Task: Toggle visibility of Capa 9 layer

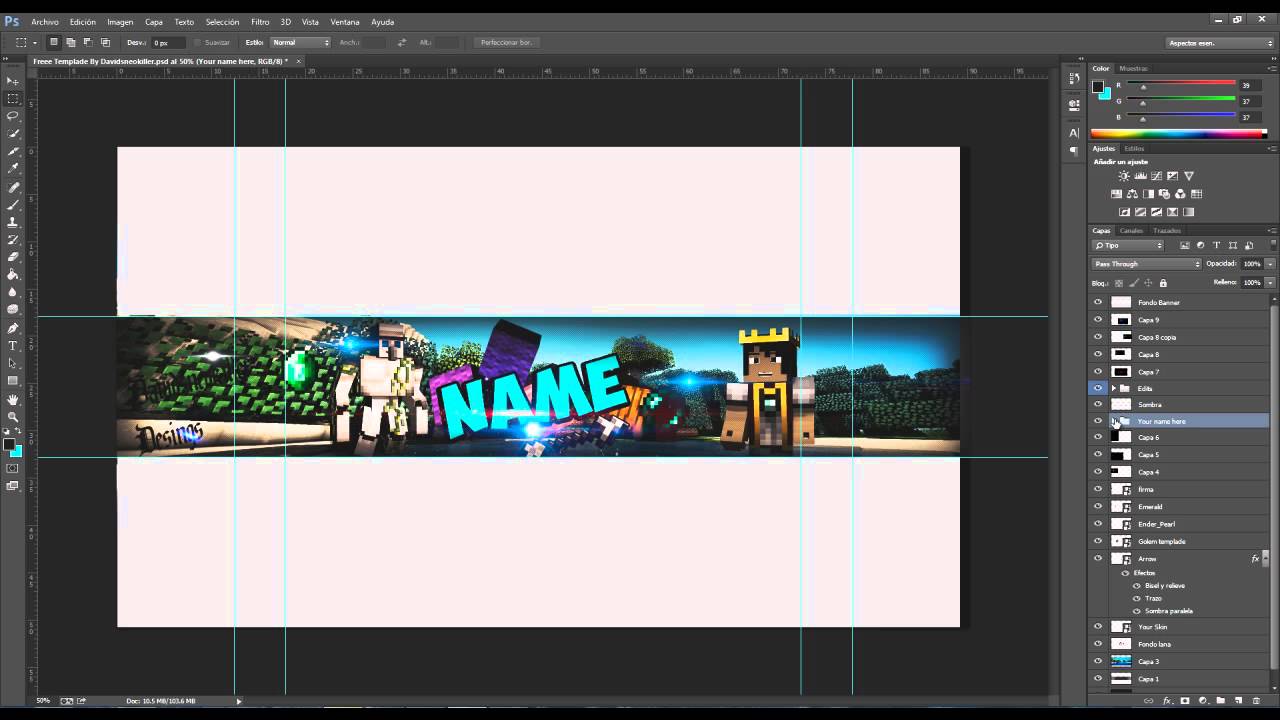Action: (1098, 320)
